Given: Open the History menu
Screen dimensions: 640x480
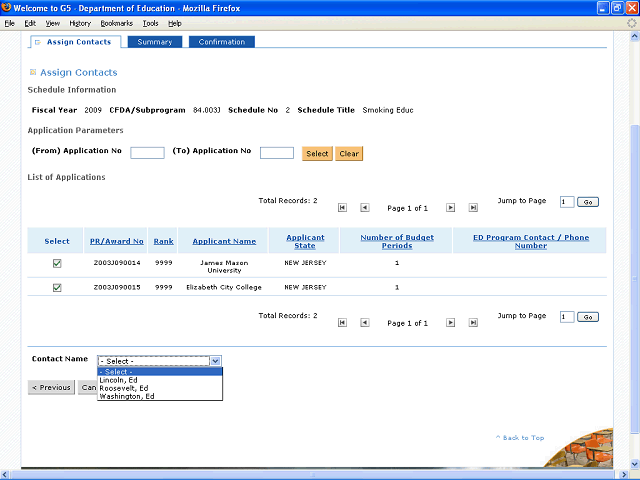Looking at the screenshot, I should (80, 23).
